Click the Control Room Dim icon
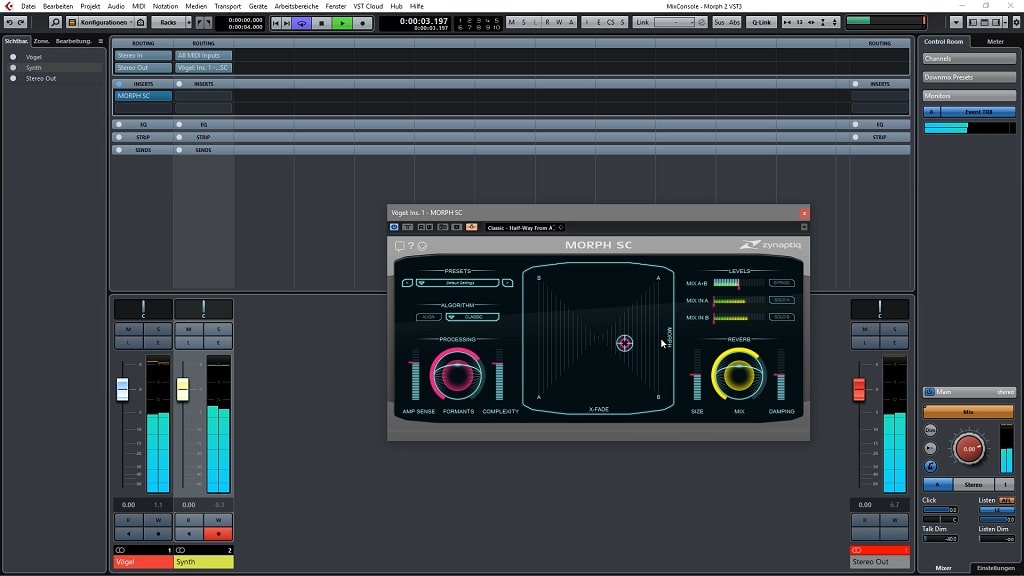 [x=931, y=430]
